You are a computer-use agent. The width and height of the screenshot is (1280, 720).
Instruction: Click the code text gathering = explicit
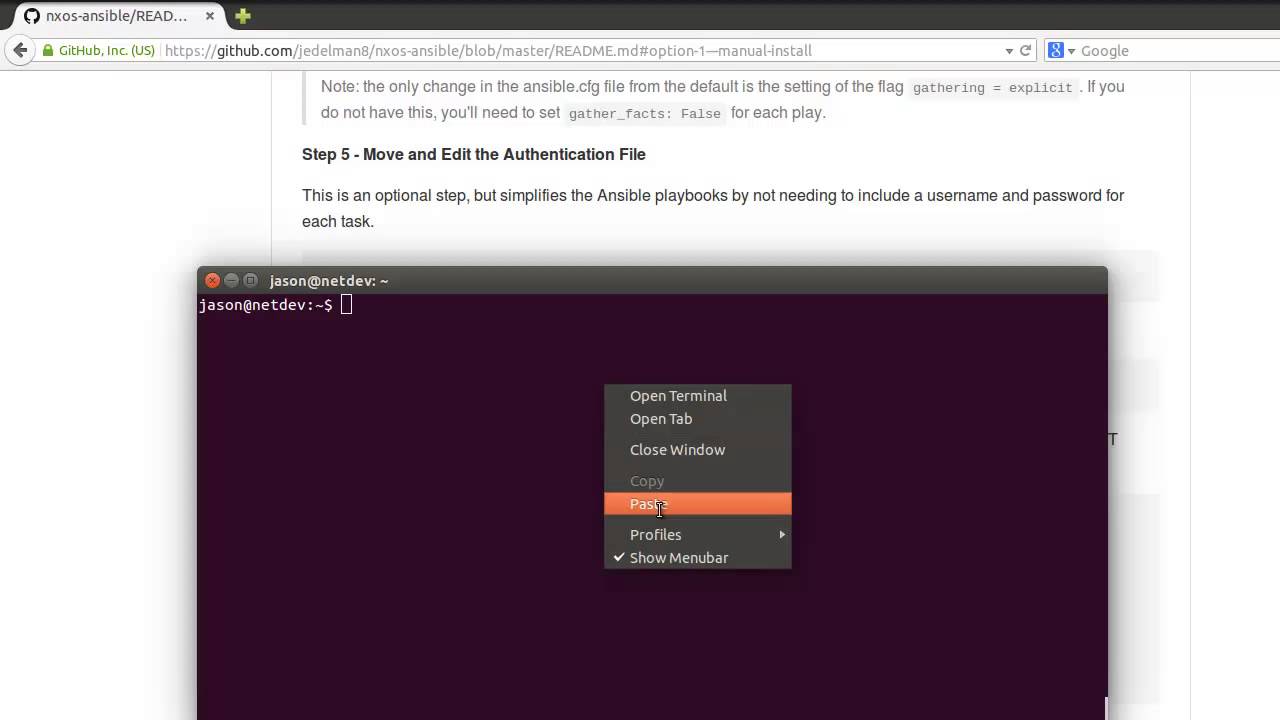[992, 88]
